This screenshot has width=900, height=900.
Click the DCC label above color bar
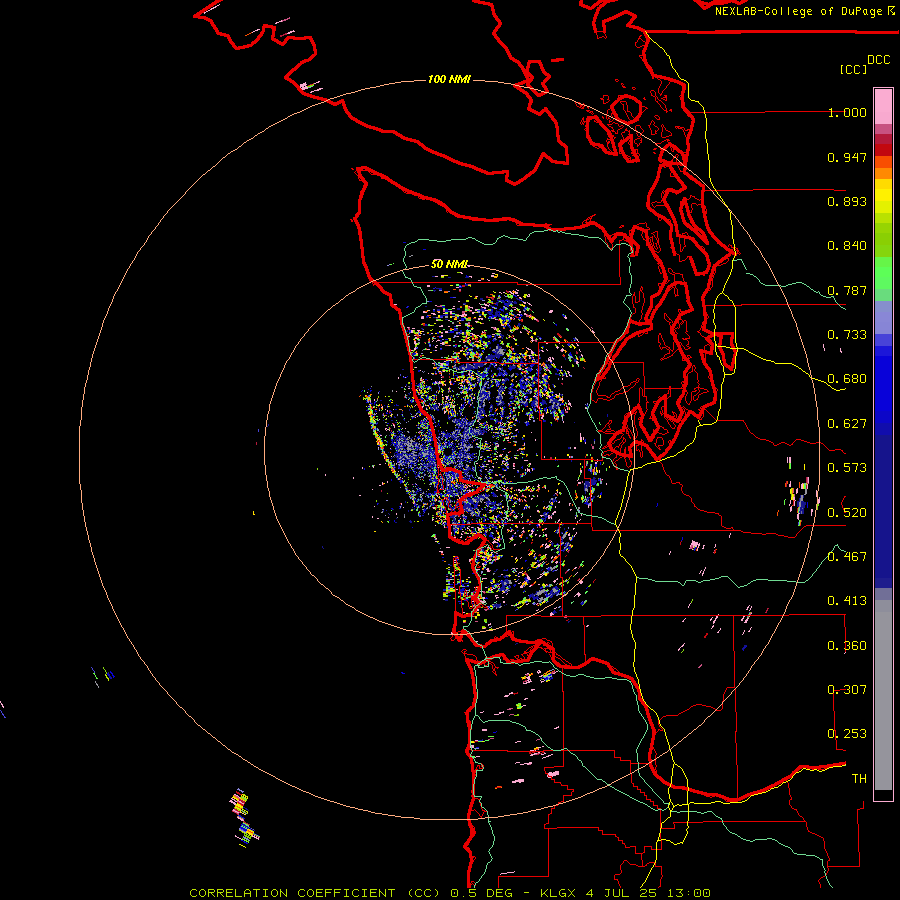pos(879,60)
